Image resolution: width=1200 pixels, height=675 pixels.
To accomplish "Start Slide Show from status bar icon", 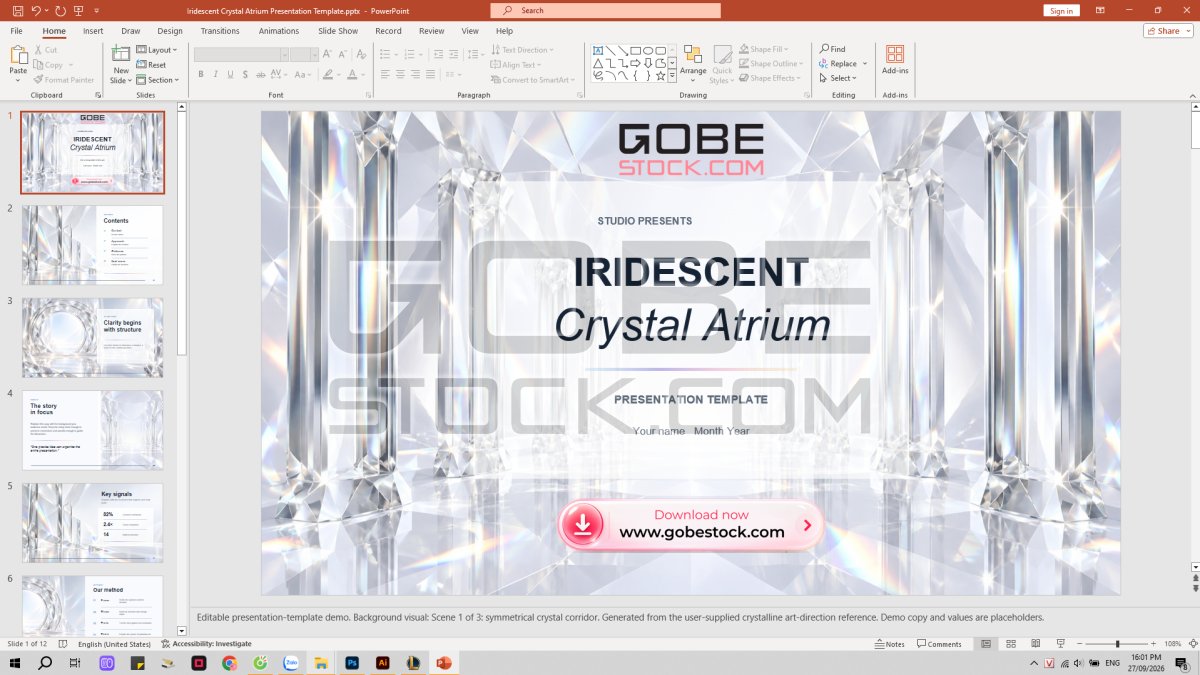I will click(1060, 644).
